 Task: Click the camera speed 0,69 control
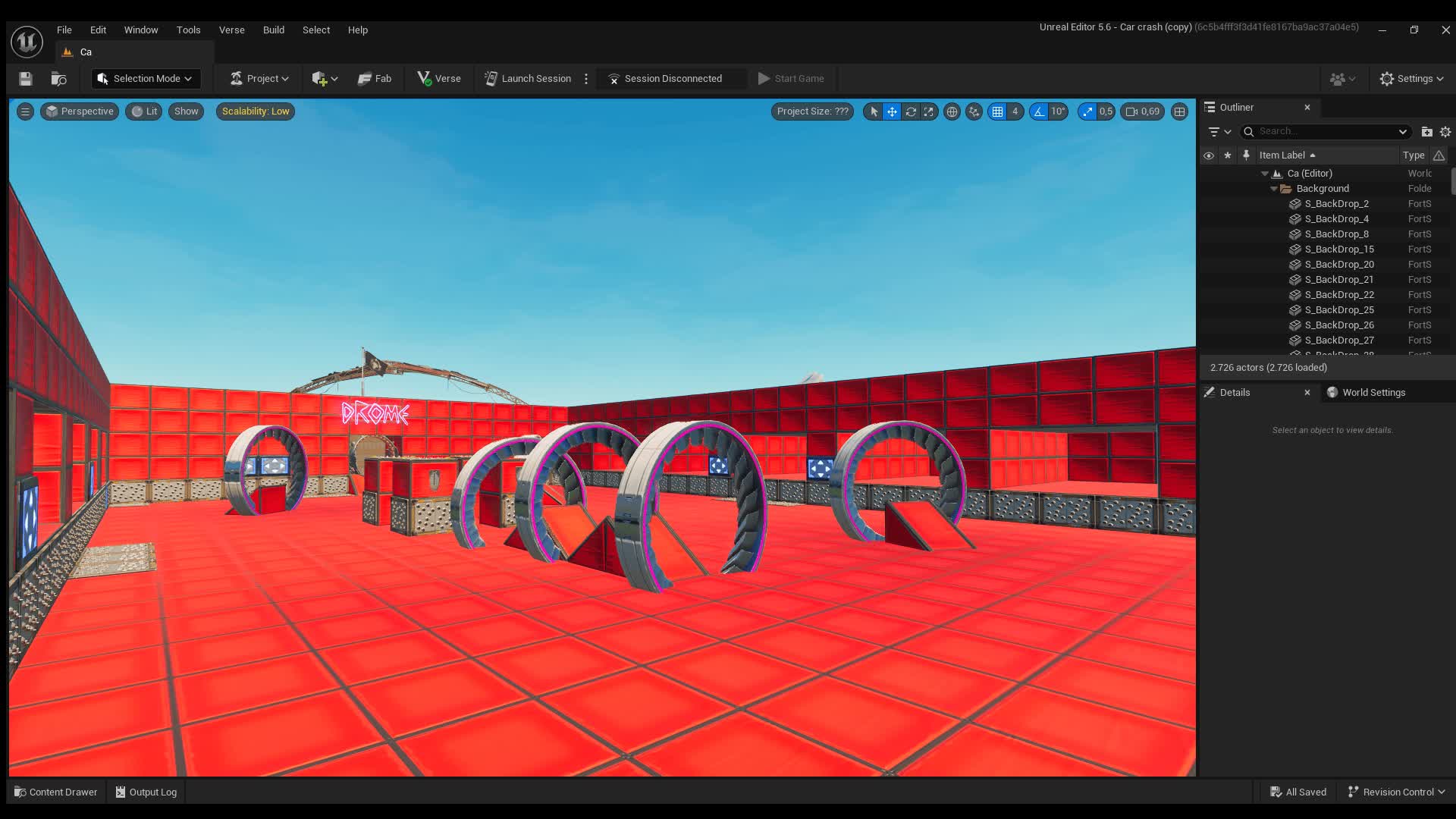[x=1143, y=111]
